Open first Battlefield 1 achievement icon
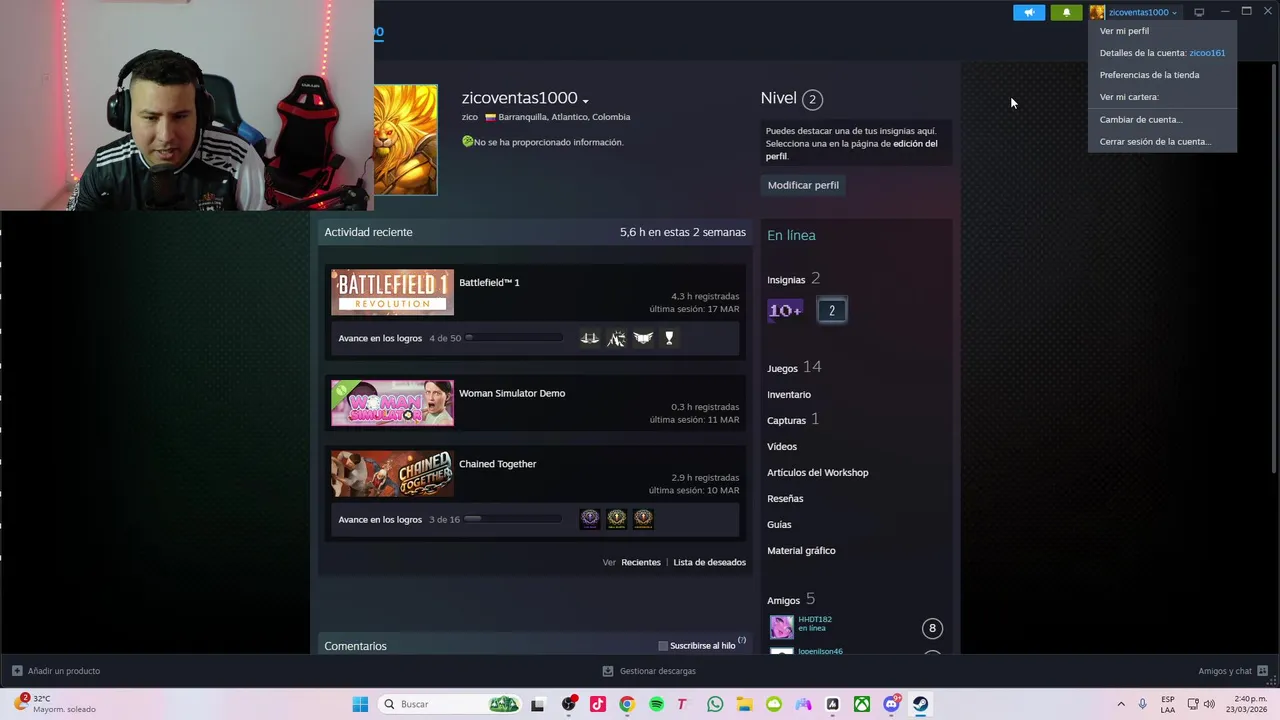1280x720 pixels. tap(590, 338)
